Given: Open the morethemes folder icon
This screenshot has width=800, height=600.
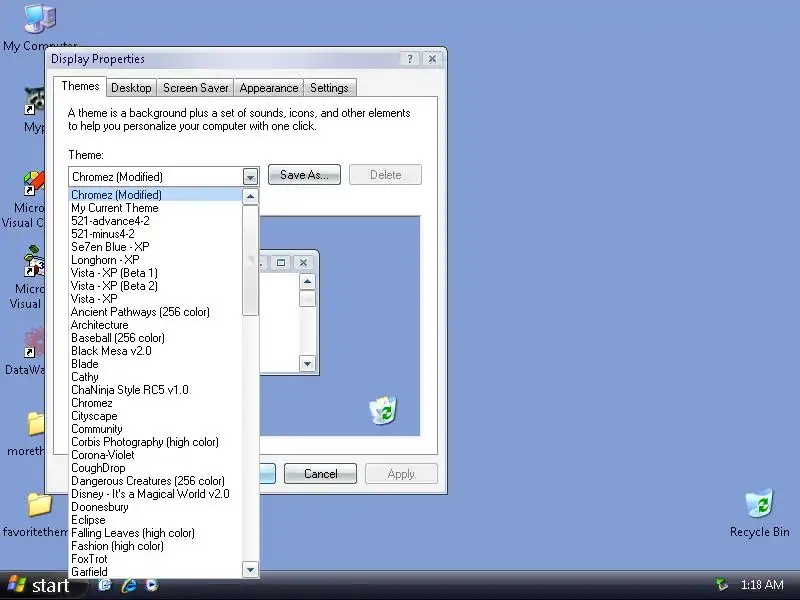Looking at the screenshot, I should [x=36, y=423].
